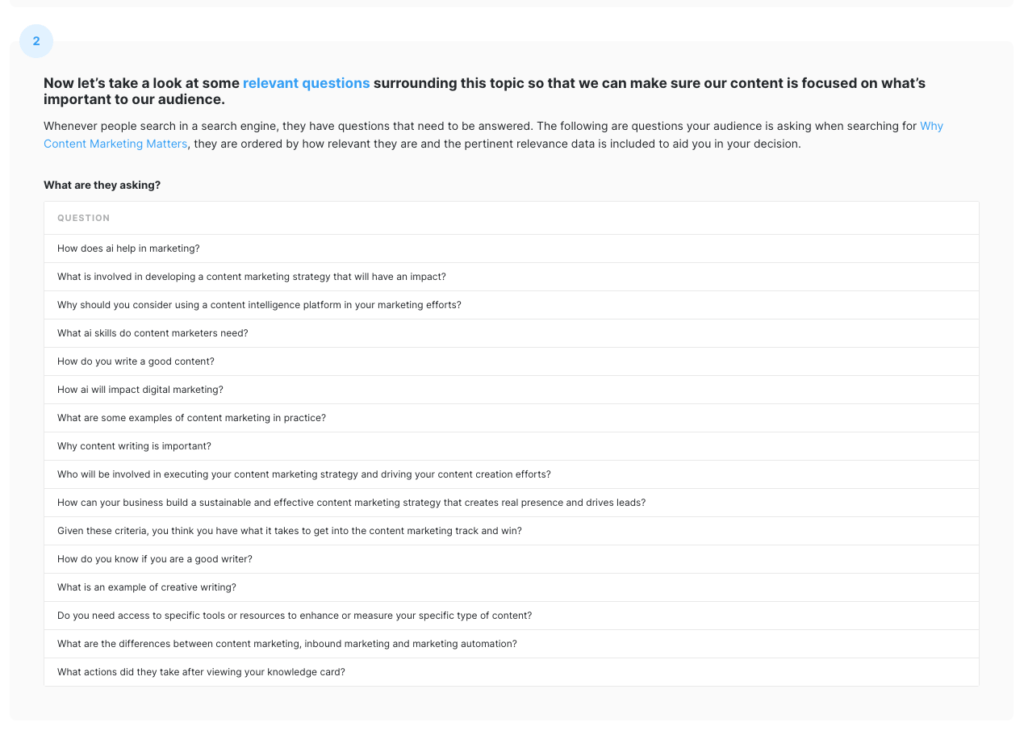Click the QUESTION column header
This screenshot has height=735, width=1024.
point(84,218)
